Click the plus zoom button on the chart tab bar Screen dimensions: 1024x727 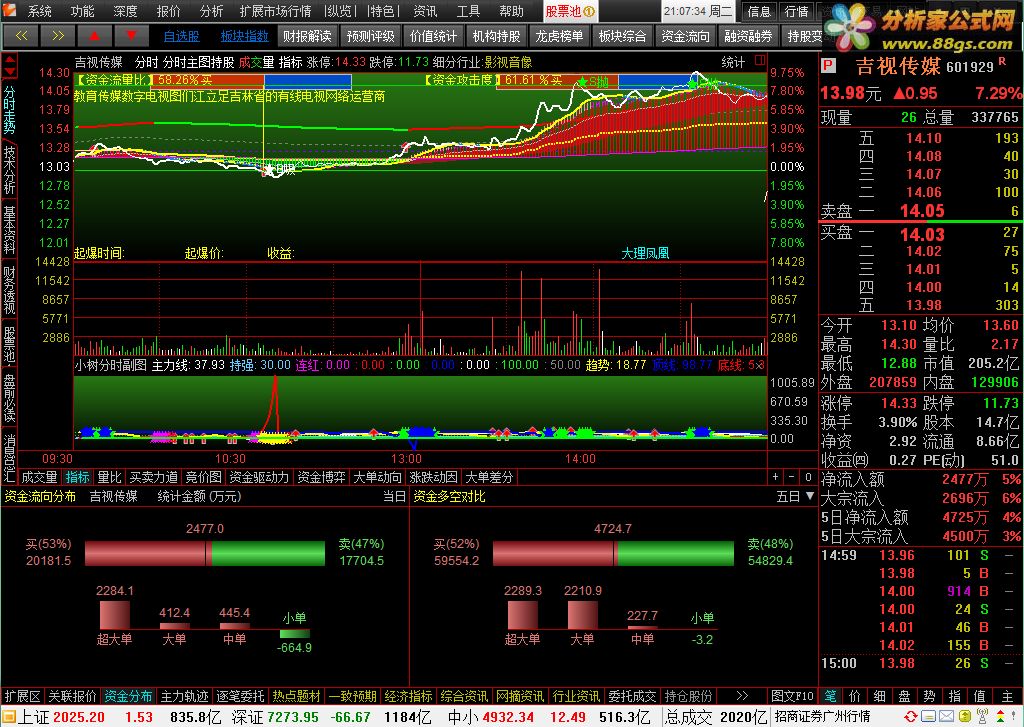click(775, 477)
